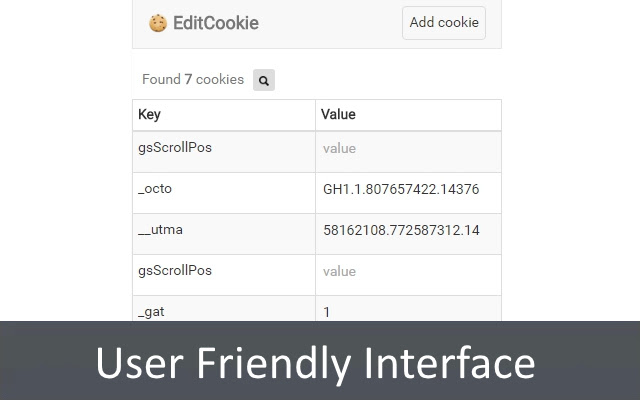Image resolution: width=640 pixels, height=400 pixels.
Task: Click the second empty value input field
Action: pyautogui.click(x=408, y=272)
